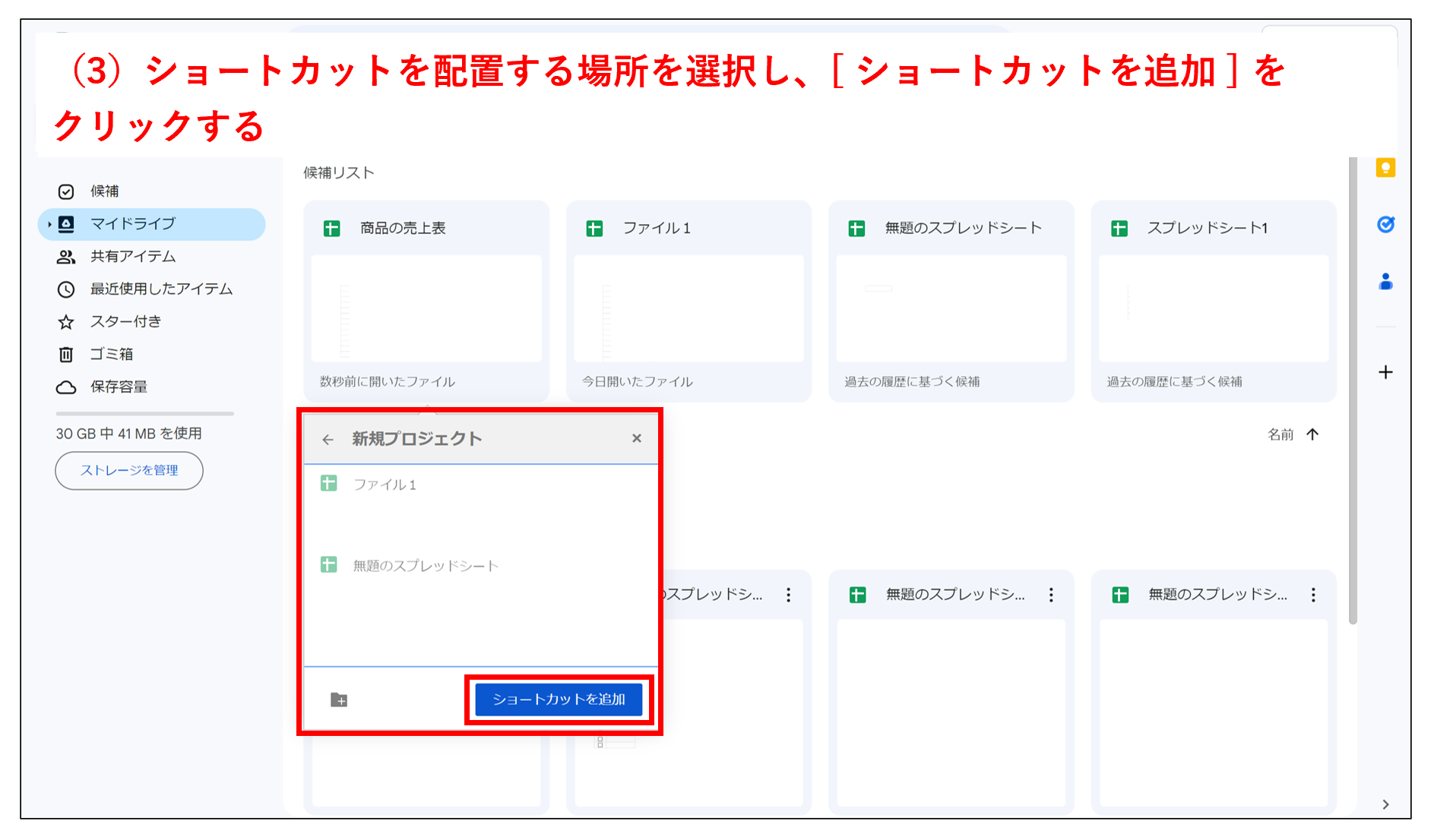Click the back arrow in the 新規プロジェクト dialog

[328, 438]
